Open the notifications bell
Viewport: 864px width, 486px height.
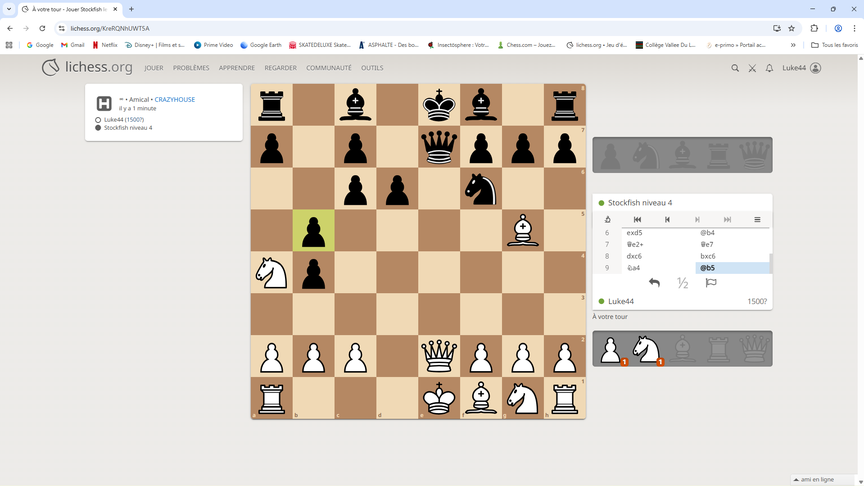pyautogui.click(x=769, y=68)
